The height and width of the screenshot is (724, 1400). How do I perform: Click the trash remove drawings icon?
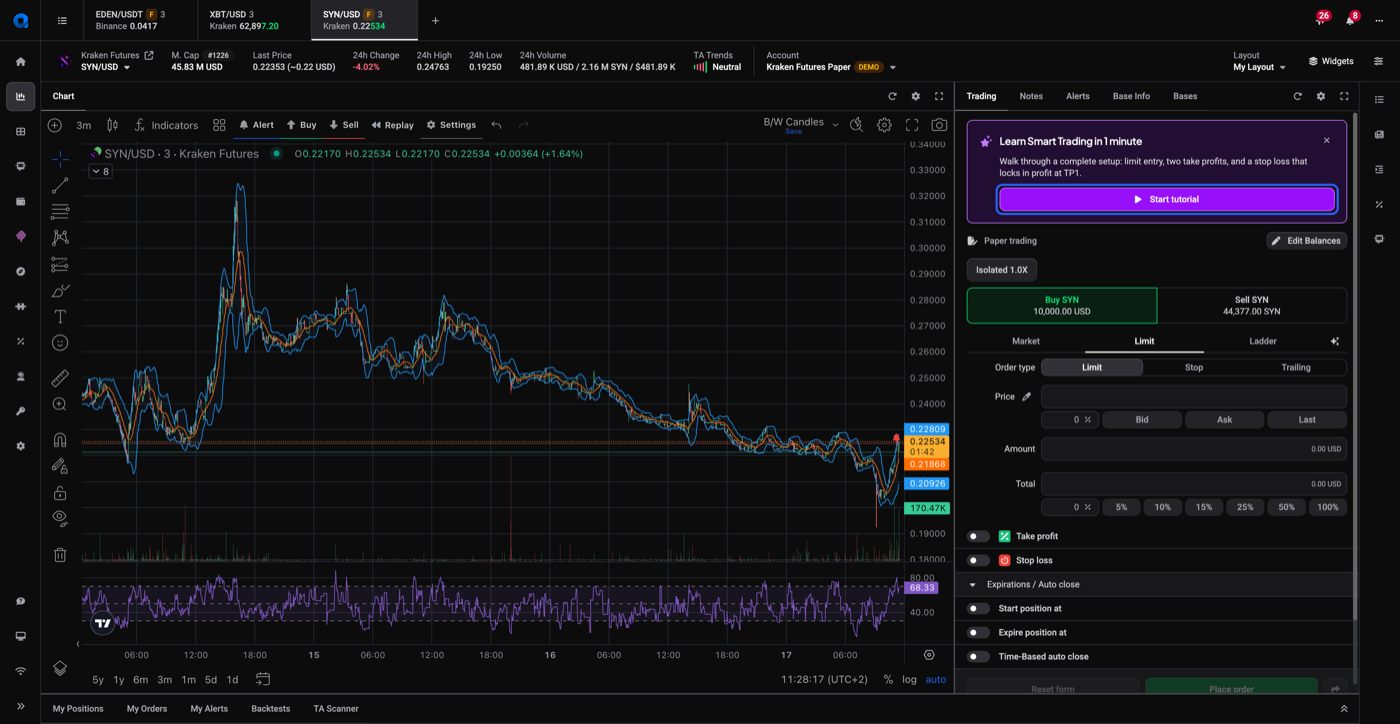click(60, 555)
